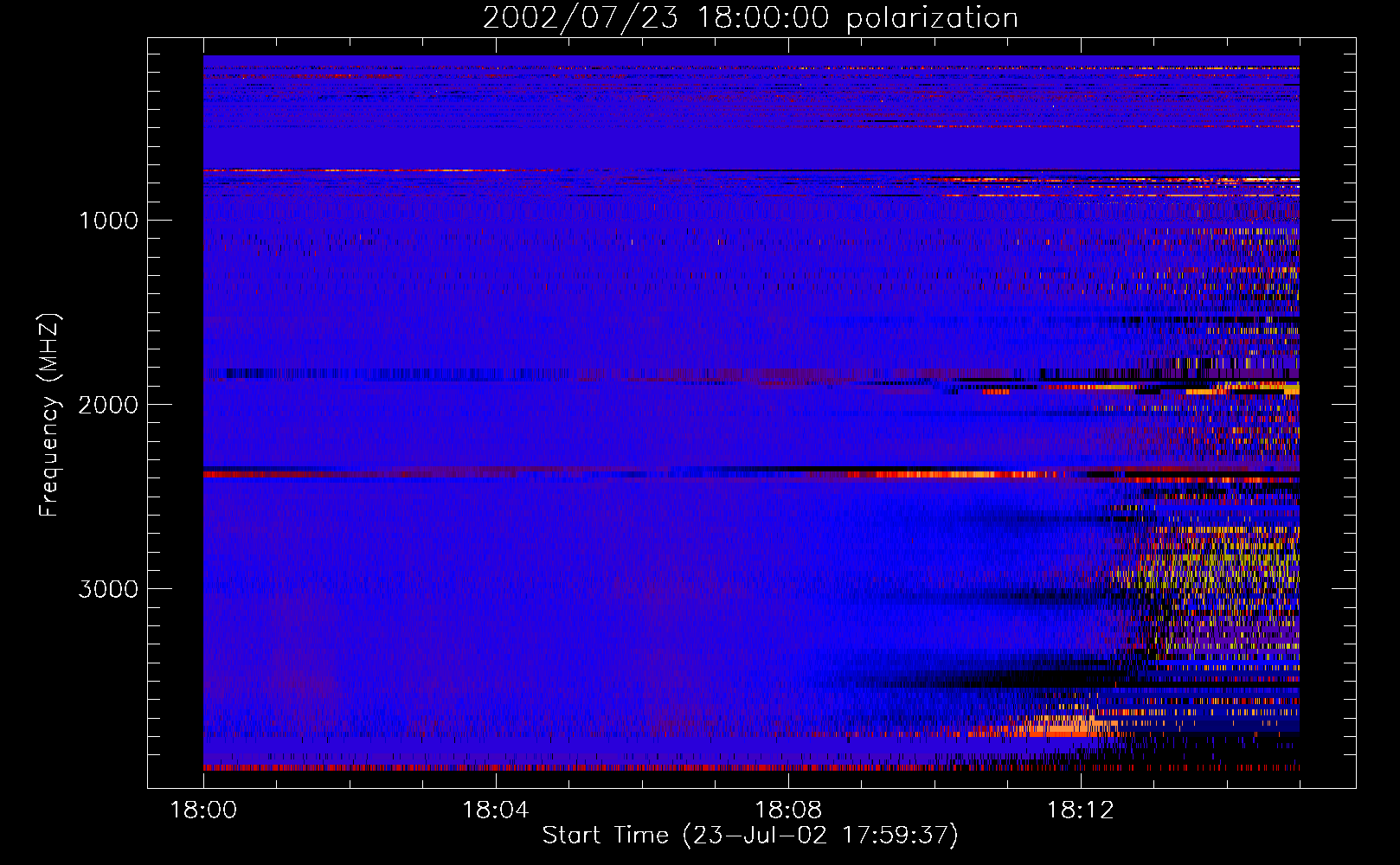The image size is (1400, 865).
Task: Click the '18:08' time tick label
Action: click(787, 811)
